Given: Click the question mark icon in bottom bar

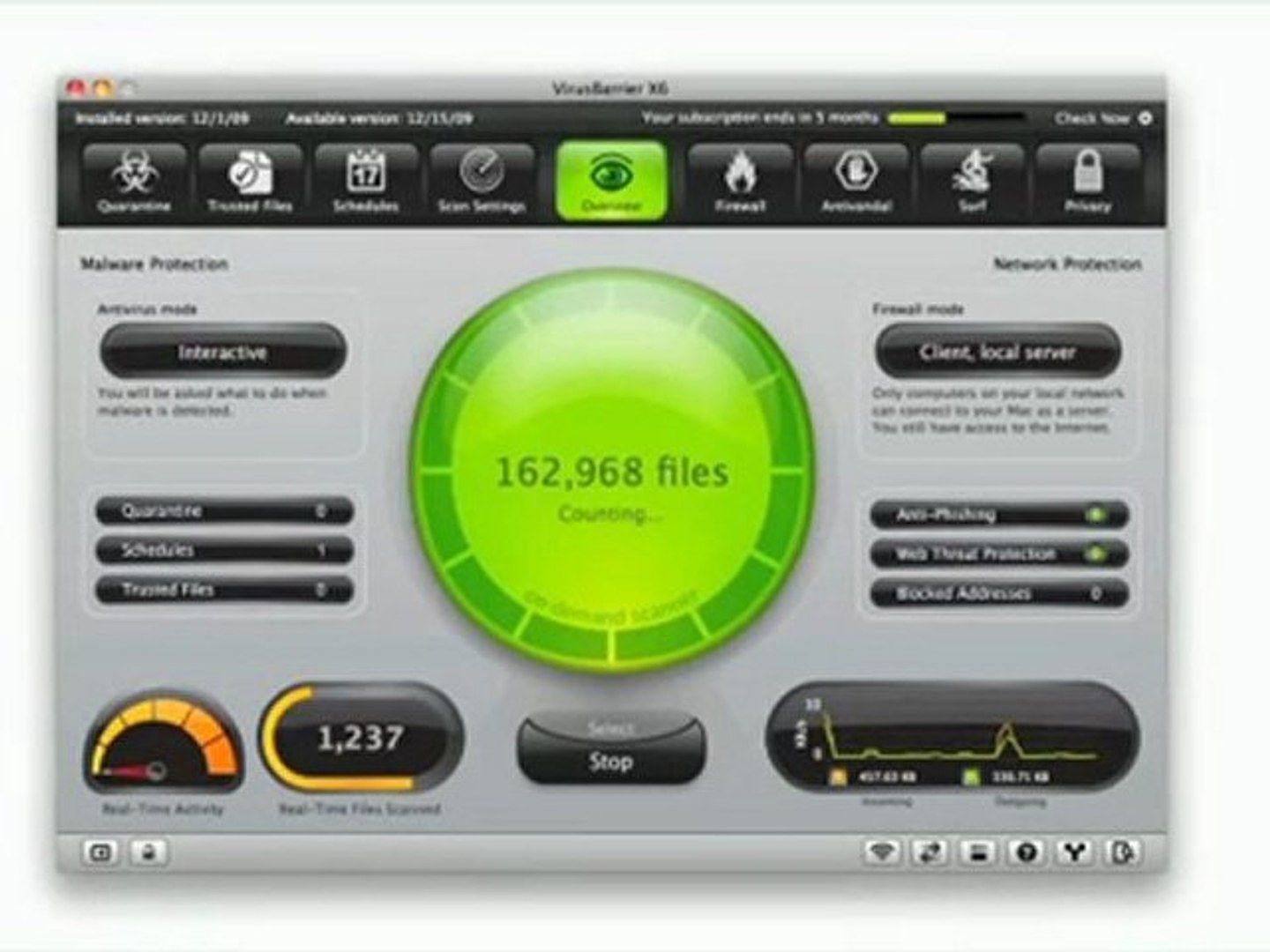Looking at the screenshot, I should click(x=1026, y=852).
